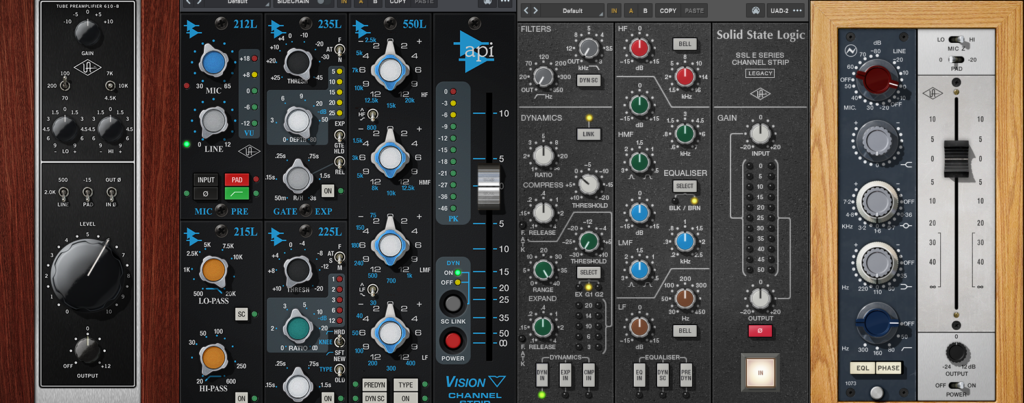Select the B comparison slot in SSL toolbar
The width and height of the screenshot is (1024, 403).
point(645,10)
